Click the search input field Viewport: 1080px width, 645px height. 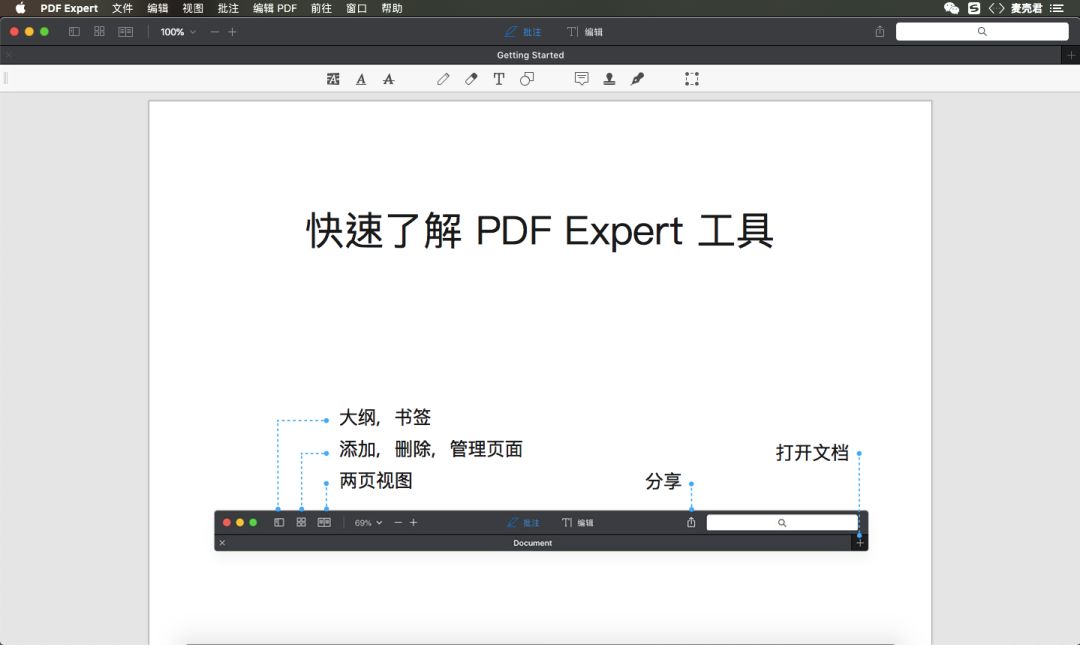coord(982,32)
